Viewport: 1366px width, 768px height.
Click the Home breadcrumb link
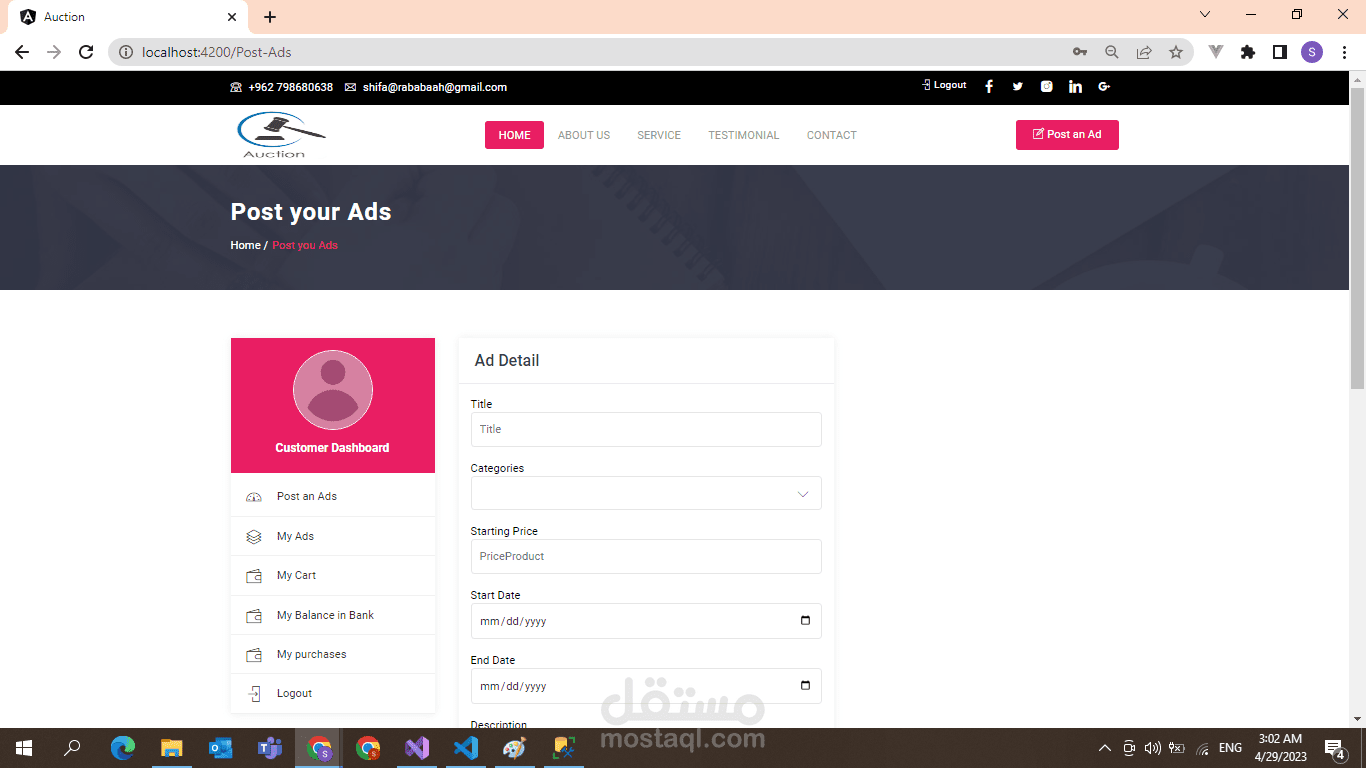[x=245, y=245]
